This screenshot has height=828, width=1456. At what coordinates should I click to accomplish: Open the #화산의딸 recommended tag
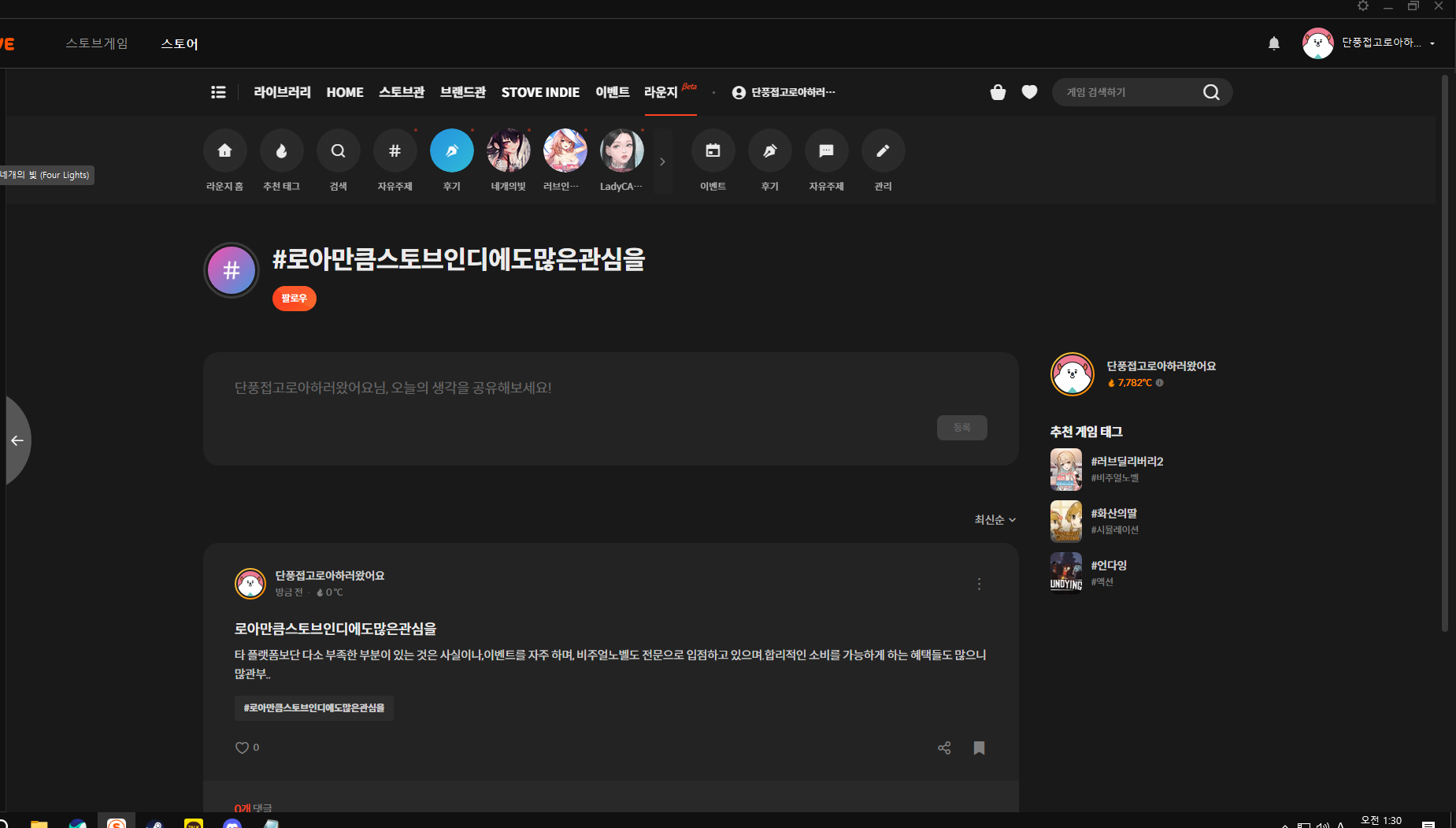[1113, 514]
